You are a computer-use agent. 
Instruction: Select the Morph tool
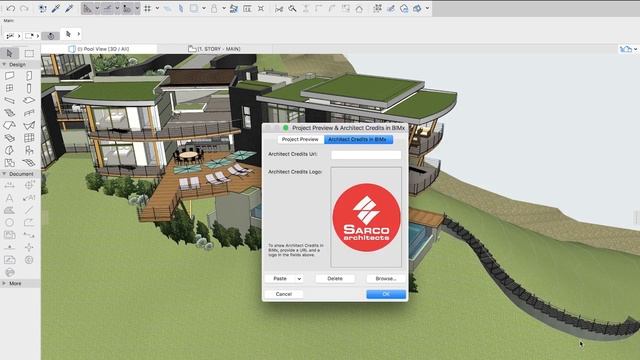point(9,150)
